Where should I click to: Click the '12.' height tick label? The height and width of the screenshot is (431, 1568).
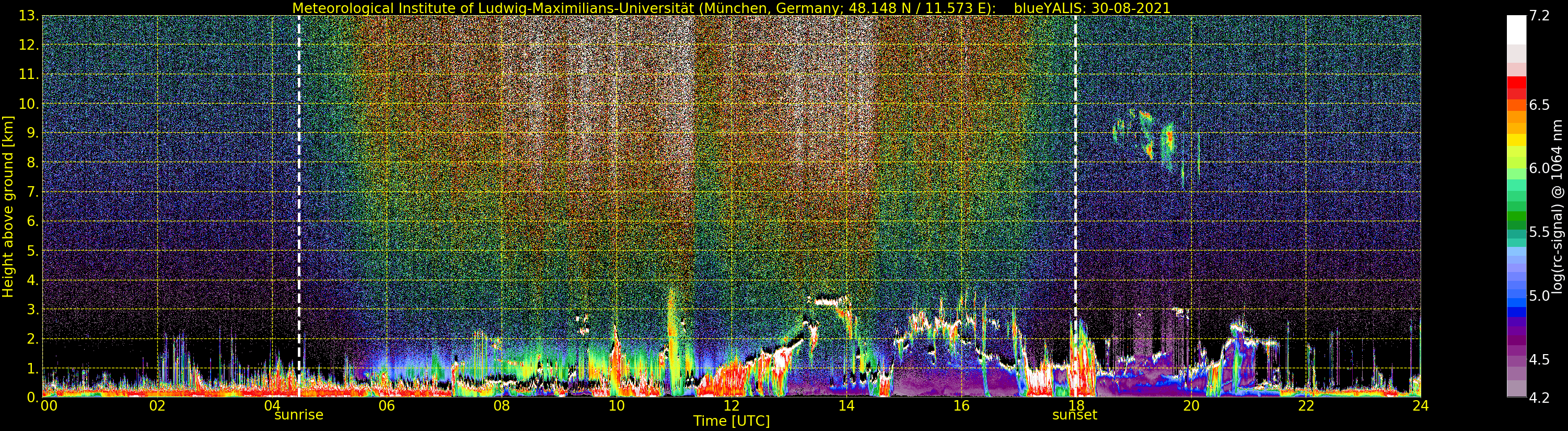point(28,45)
